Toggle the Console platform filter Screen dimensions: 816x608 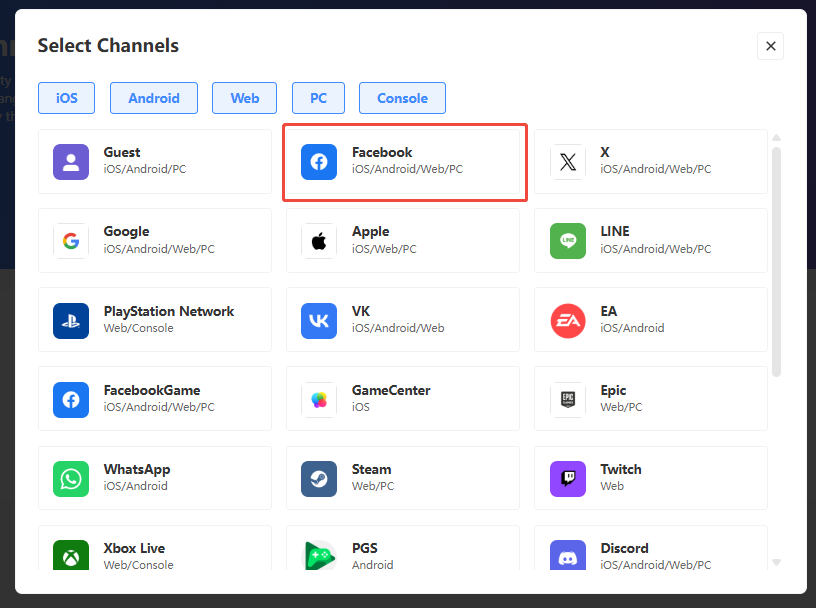pos(402,98)
